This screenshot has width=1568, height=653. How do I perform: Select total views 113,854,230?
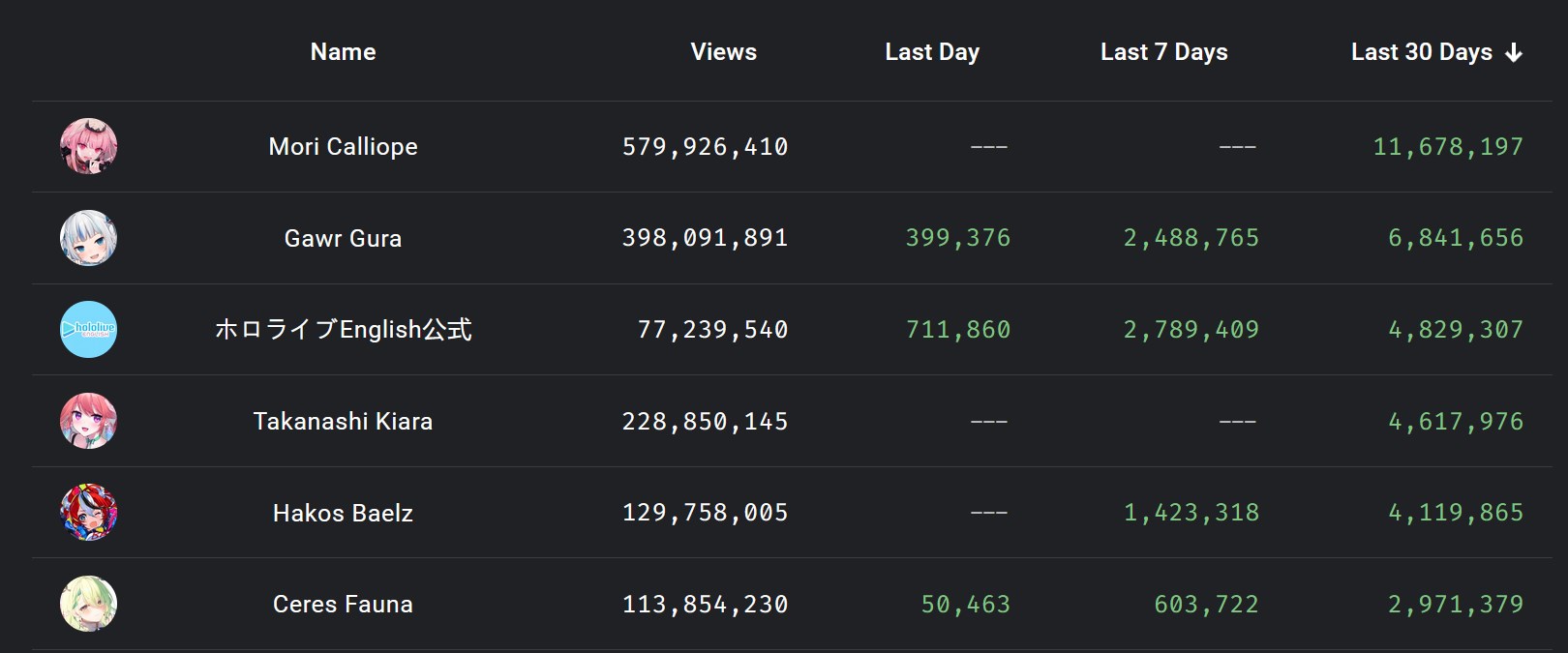pyautogui.click(x=705, y=604)
